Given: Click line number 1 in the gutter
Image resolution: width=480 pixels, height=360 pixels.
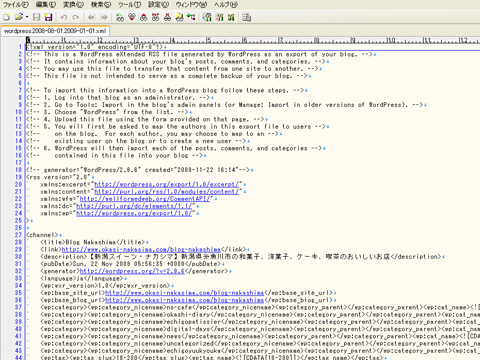Looking at the screenshot, I should click(20, 47).
